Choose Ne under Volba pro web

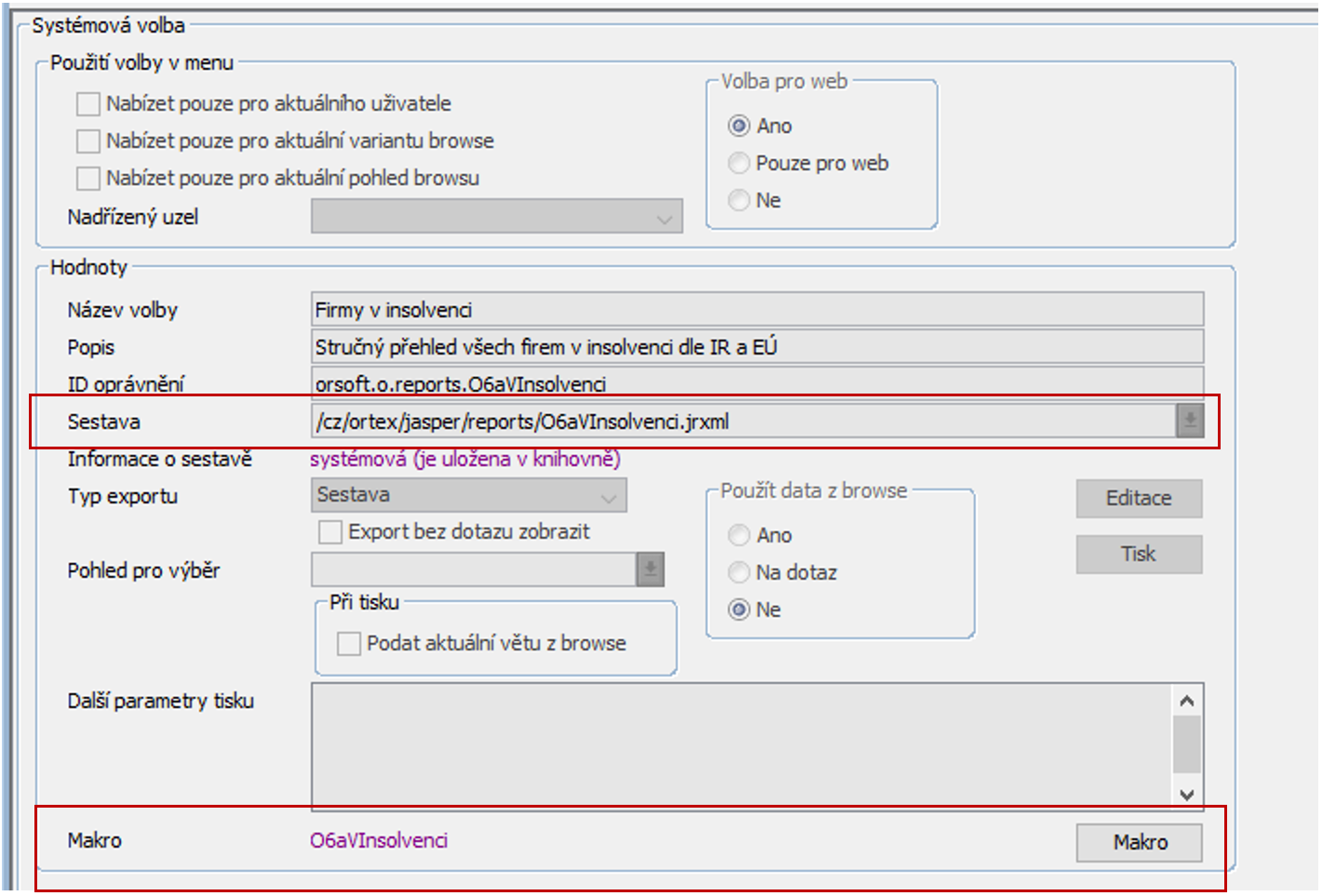pyautogui.click(x=739, y=201)
